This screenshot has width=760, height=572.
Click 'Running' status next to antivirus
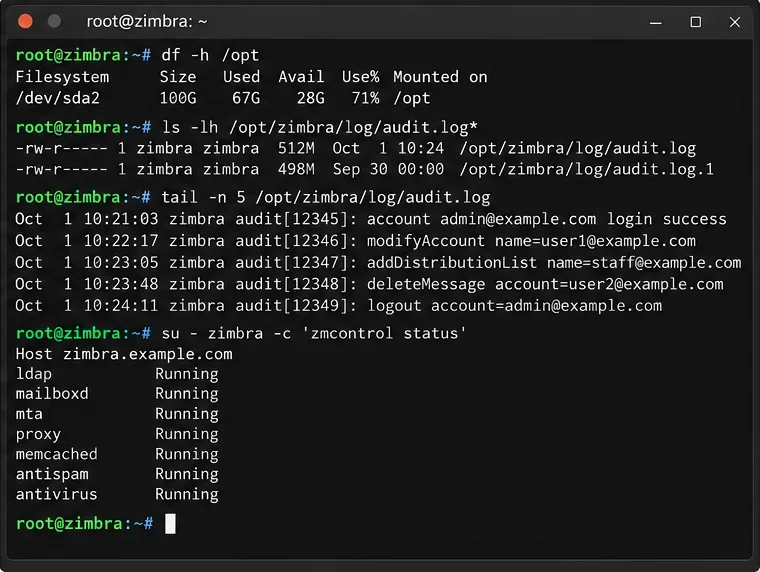[x=187, y=494]
